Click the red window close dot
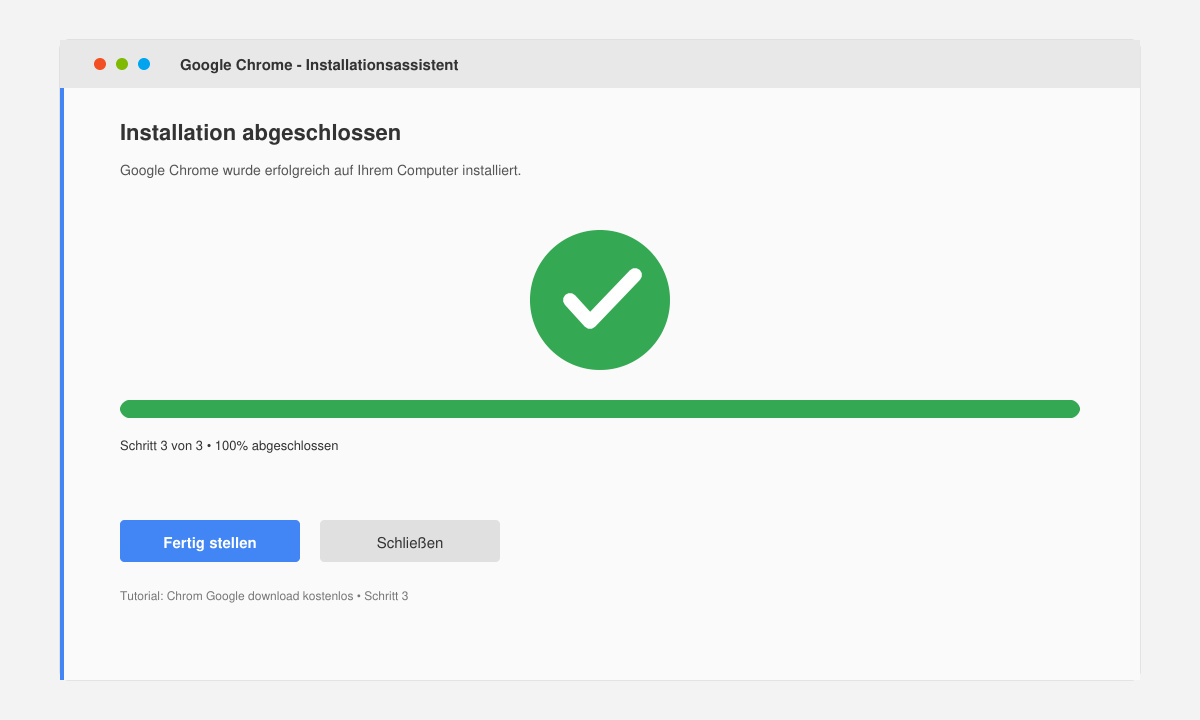The height and width of the screenshot is (720, 1200). [100, 64]
